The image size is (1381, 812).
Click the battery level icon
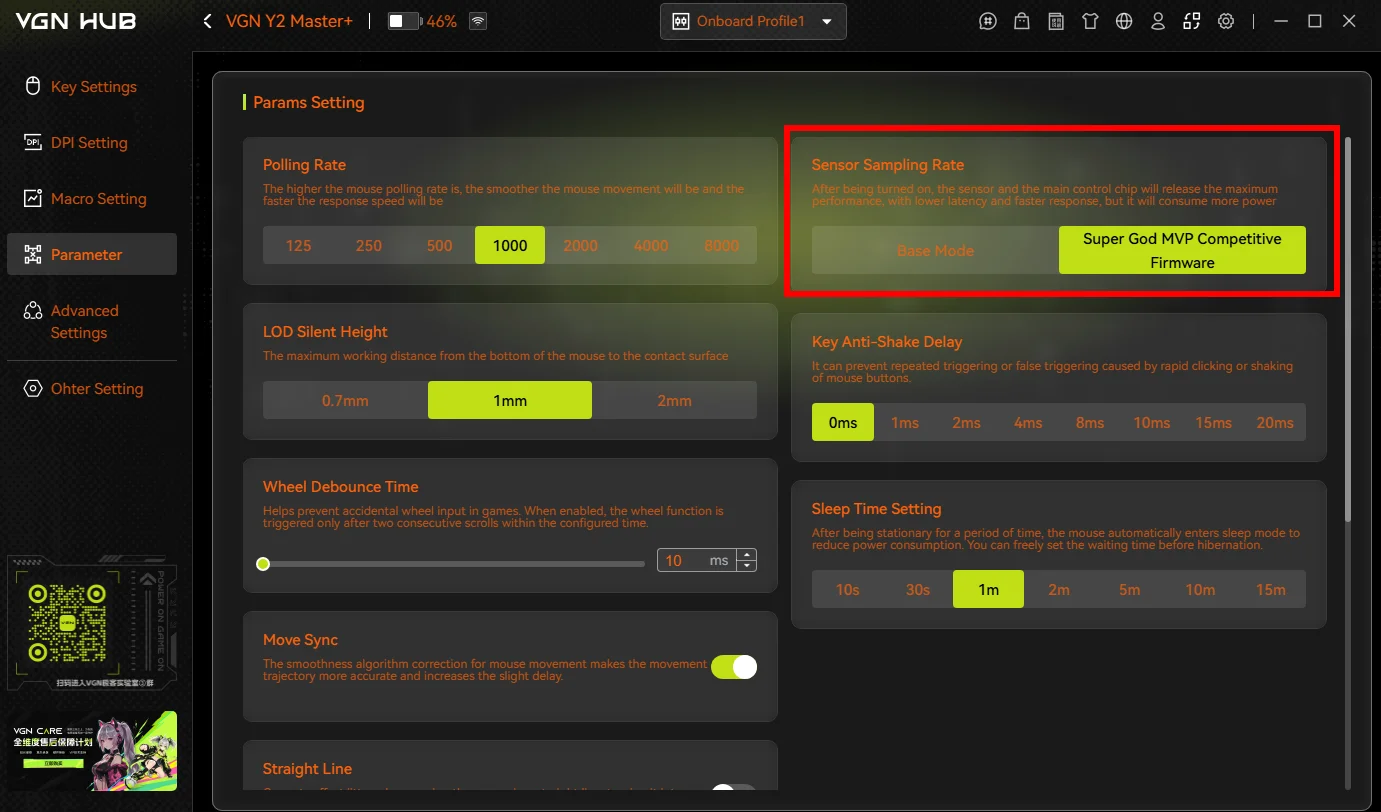click(x=404, y=21)
